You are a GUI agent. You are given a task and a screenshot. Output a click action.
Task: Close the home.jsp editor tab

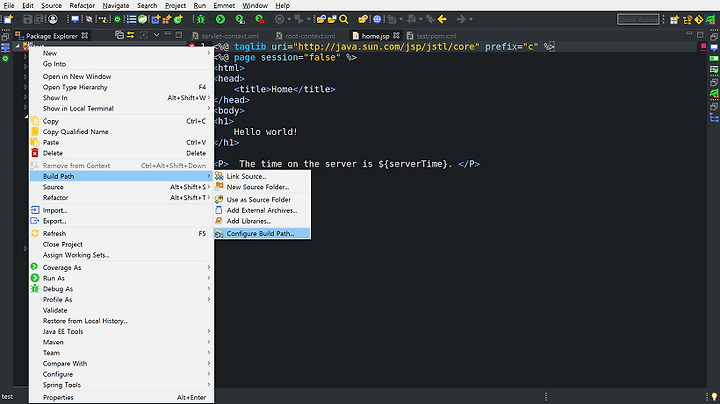396,35
